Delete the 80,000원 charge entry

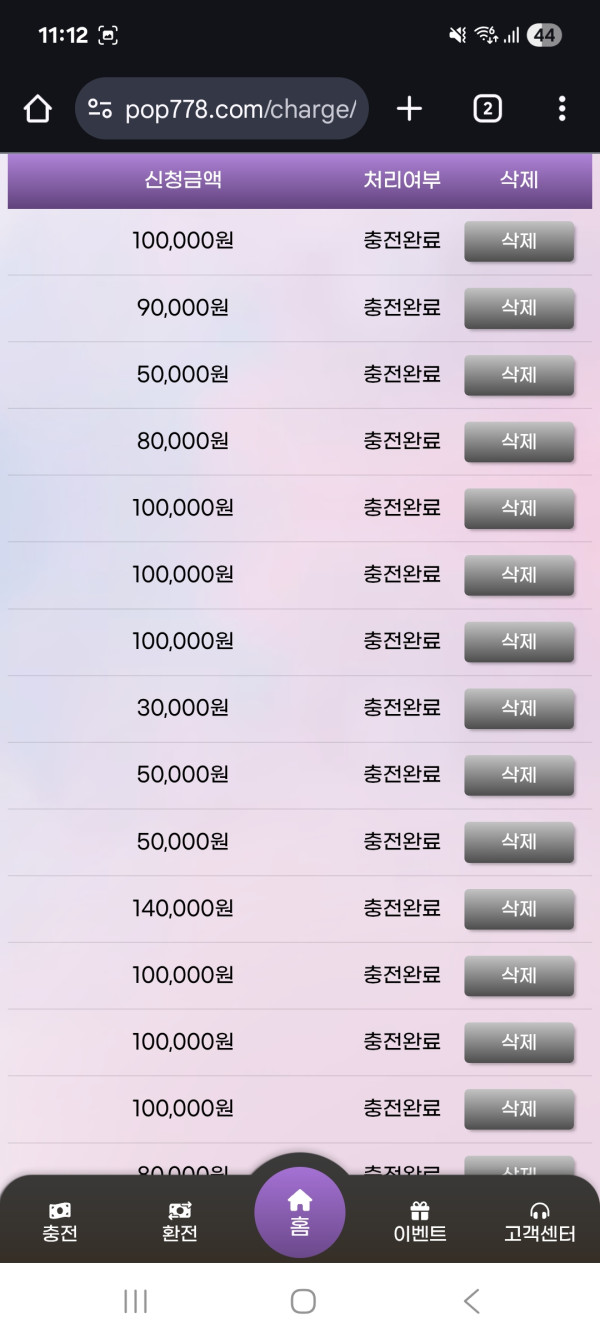(x=519, y=441)
